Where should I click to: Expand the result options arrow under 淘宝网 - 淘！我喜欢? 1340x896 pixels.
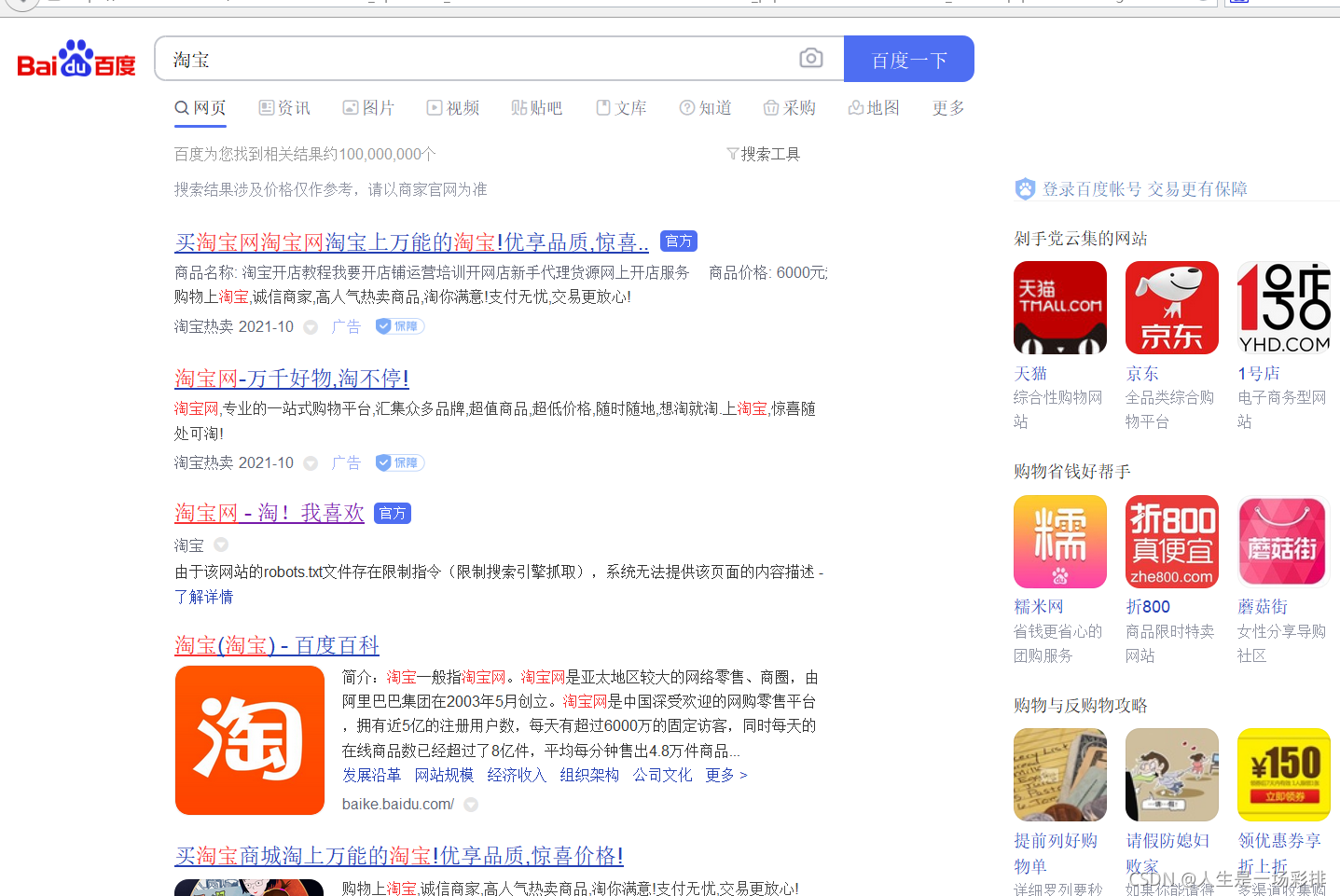point(219,544)
